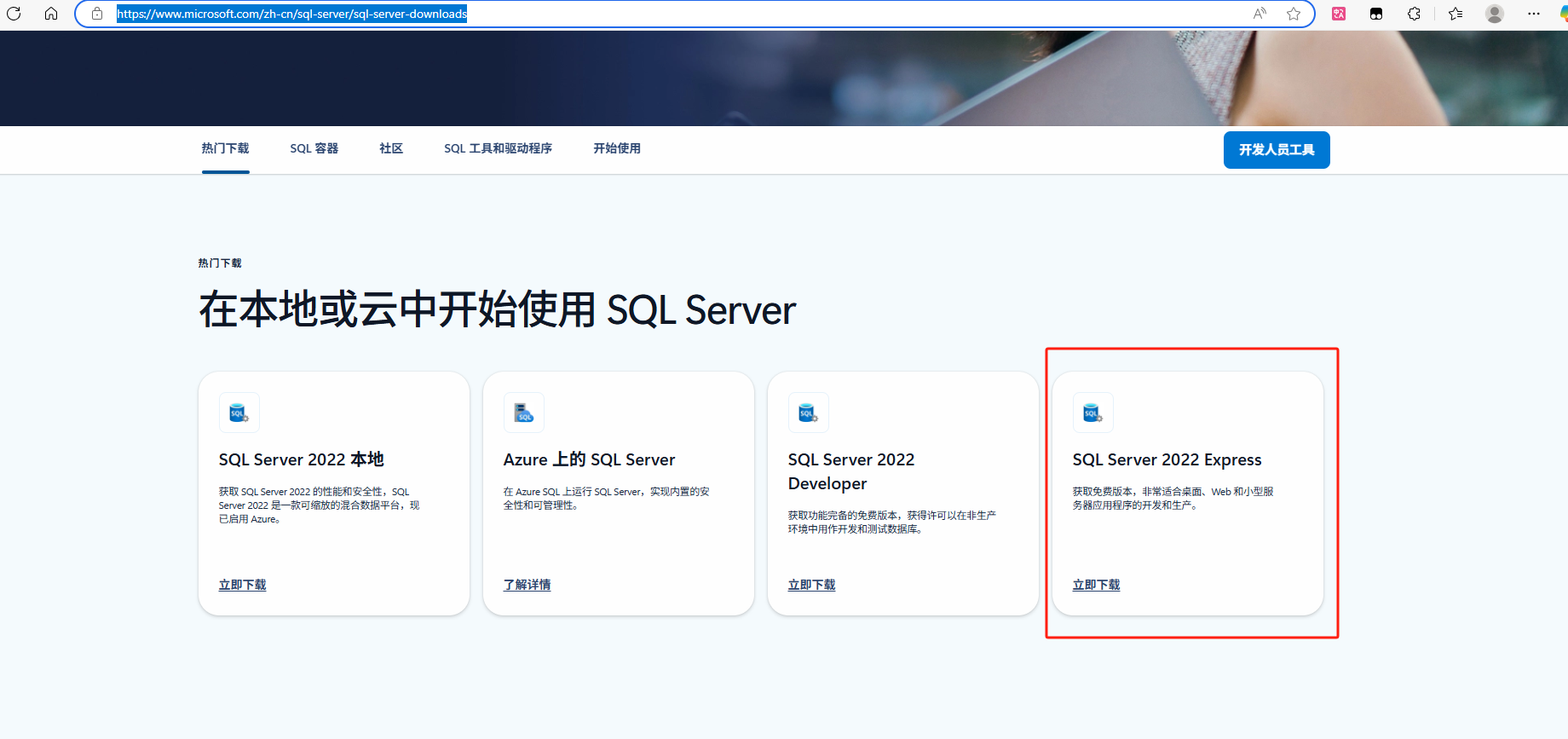The width and height of the screenshot is (1568, 739).
Task: View site security lock icon
Action: click(97, 14)
